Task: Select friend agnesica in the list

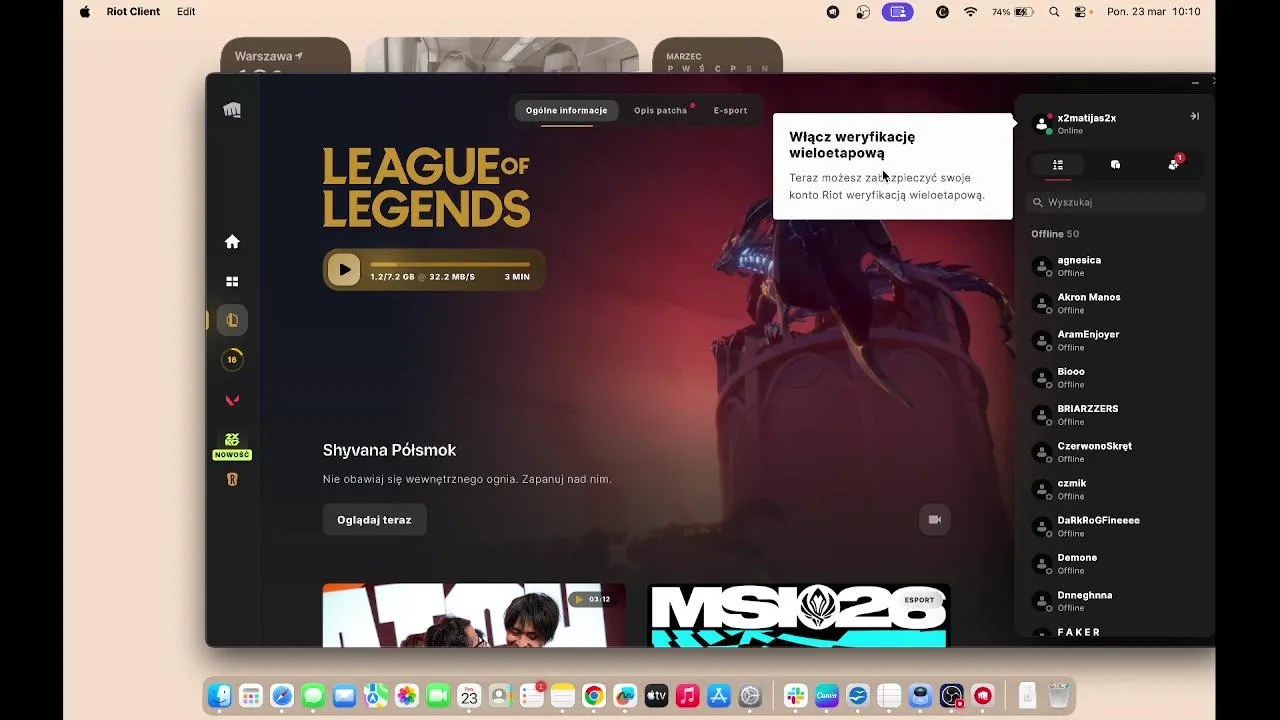Action: (1117, 266)
